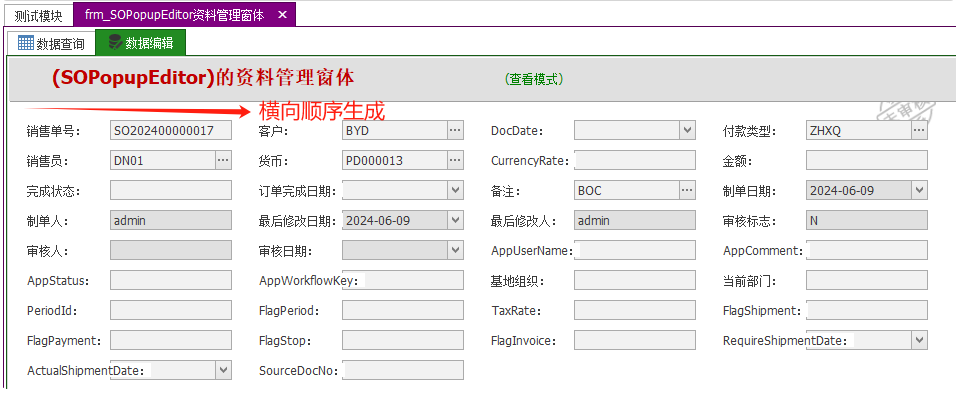Click the (SOPopupEditor)的资料管理窗体 title
Viewport: 956px width, 398px height.
203,78
